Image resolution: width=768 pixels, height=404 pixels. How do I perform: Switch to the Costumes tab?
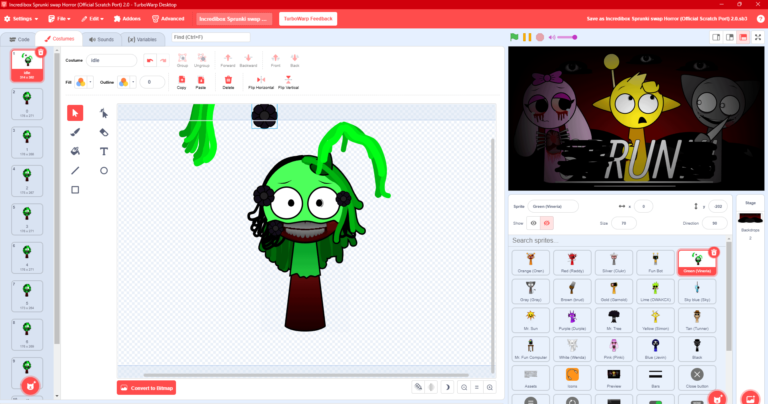click(x=59, y=39)
